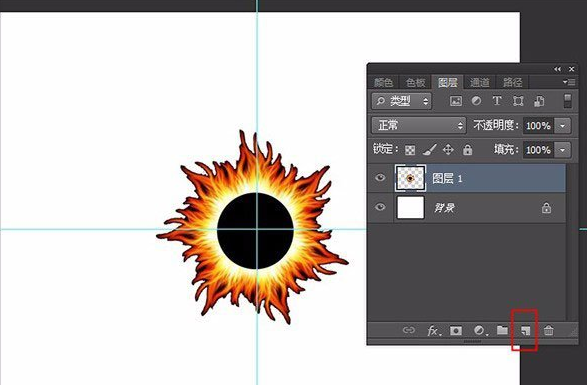Open layer style fx menu
Image resolution: width=587 pixels, height=385 pixels.
(x=434, y=331)
